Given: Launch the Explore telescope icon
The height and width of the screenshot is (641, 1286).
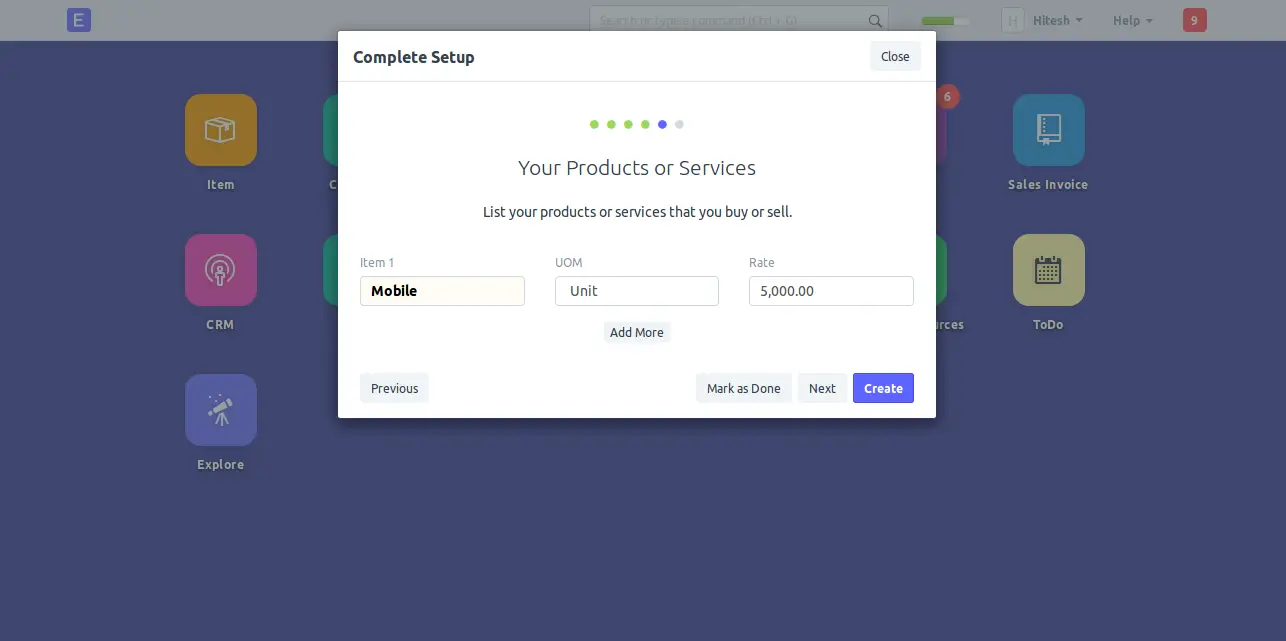Looking at the screenshot, I should [x=221, y=410].
